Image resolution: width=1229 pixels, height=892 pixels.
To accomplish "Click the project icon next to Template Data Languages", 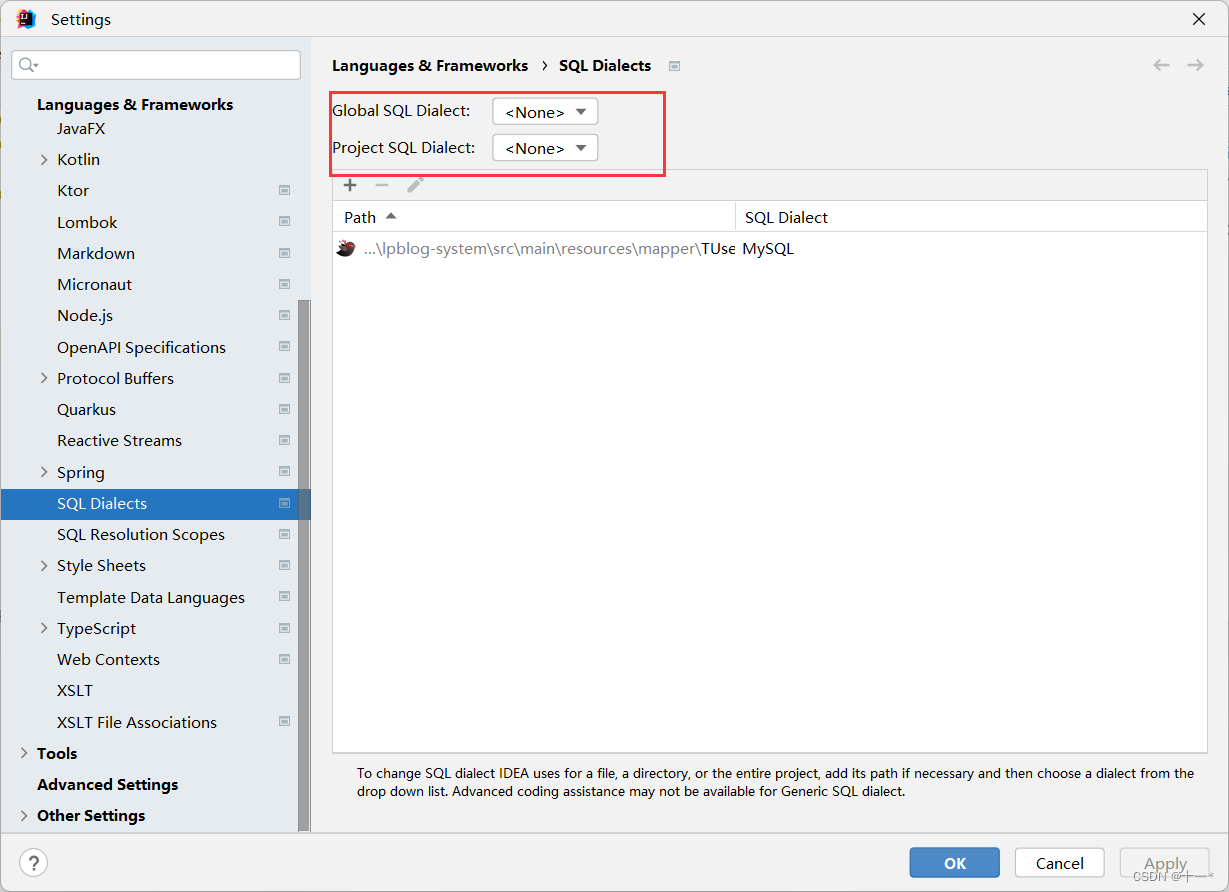I will point(284,597).
